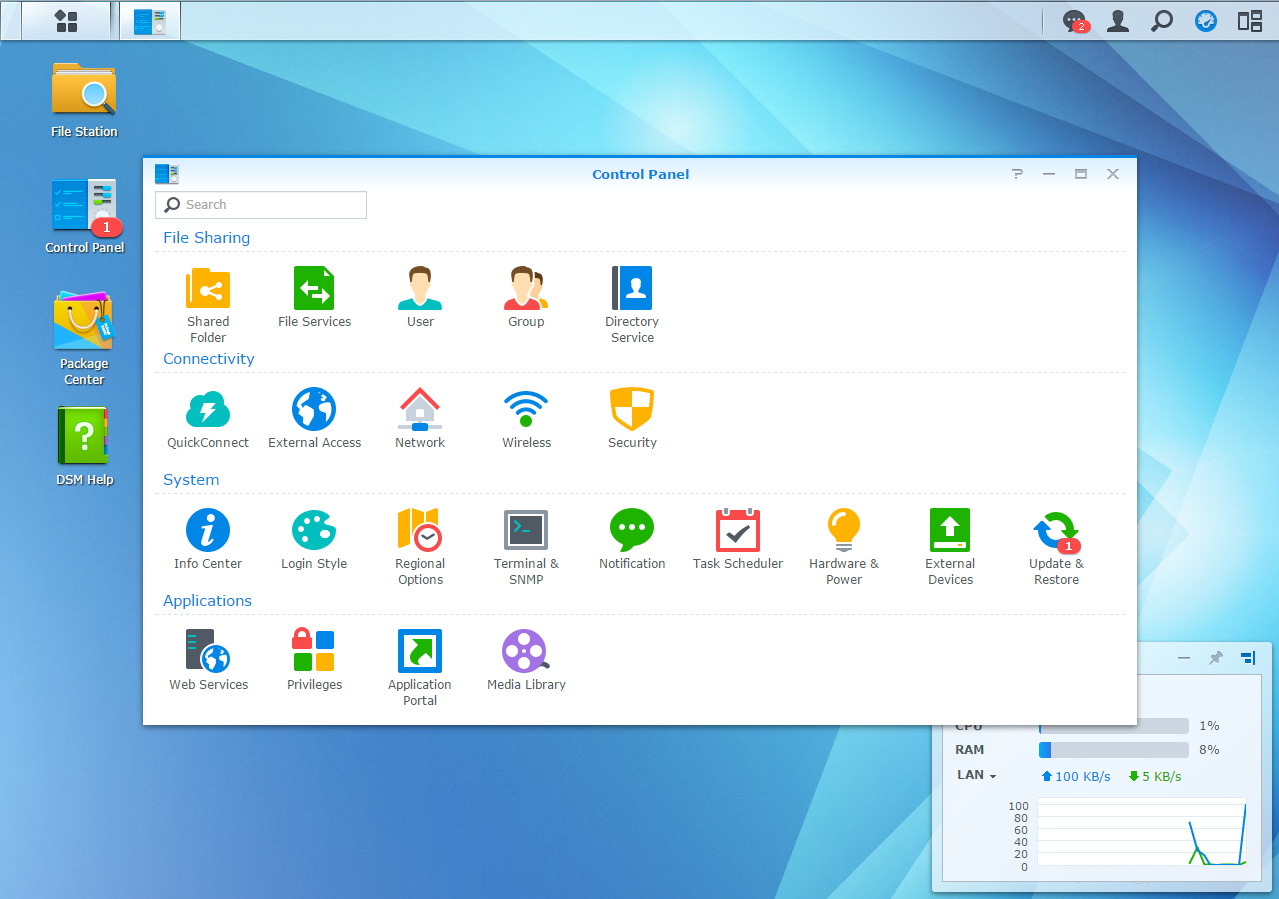Open Wireless settings
The image size is (1279, 899).
(526, 409)
